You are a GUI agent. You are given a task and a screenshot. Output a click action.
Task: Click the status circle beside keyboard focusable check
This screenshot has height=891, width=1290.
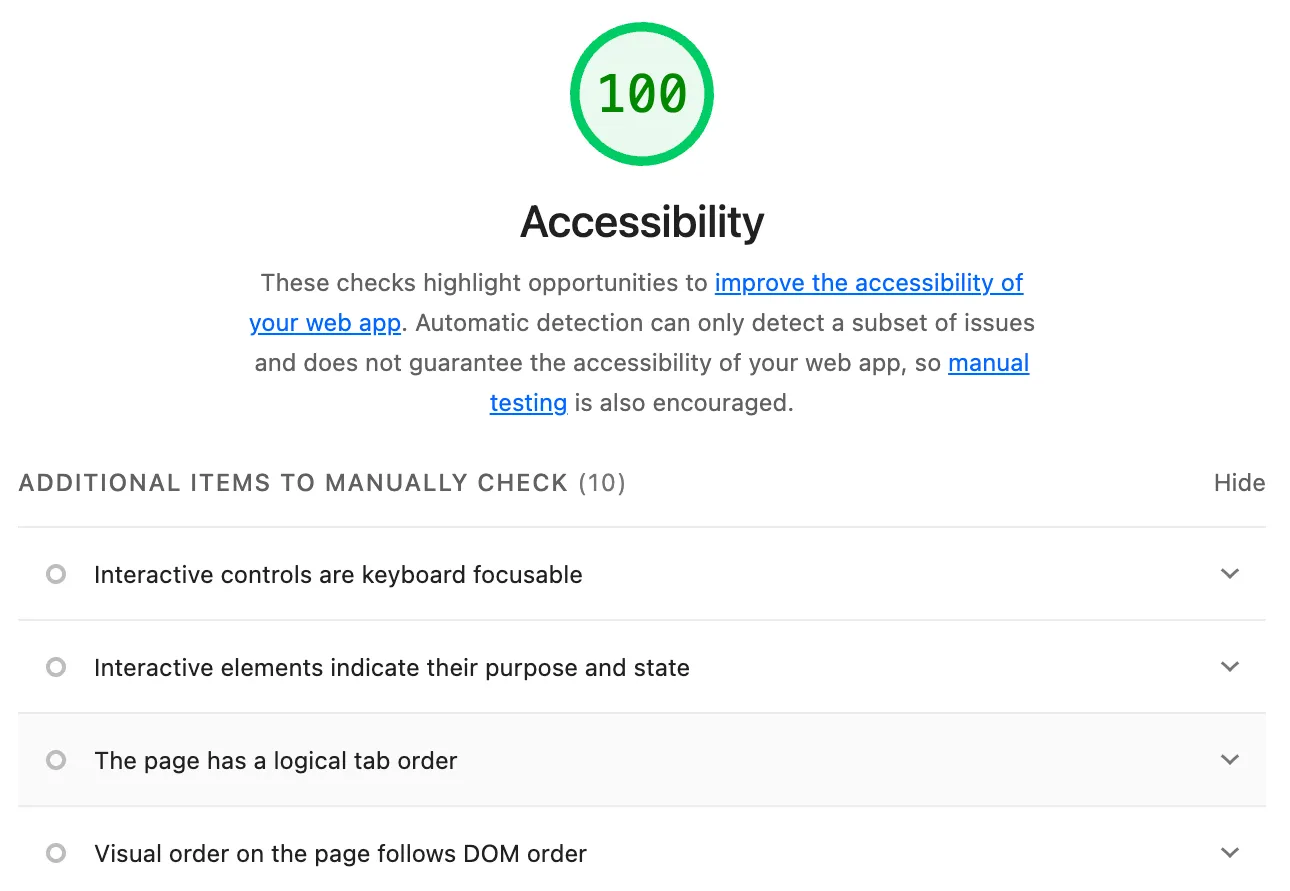tap(56, 574)
